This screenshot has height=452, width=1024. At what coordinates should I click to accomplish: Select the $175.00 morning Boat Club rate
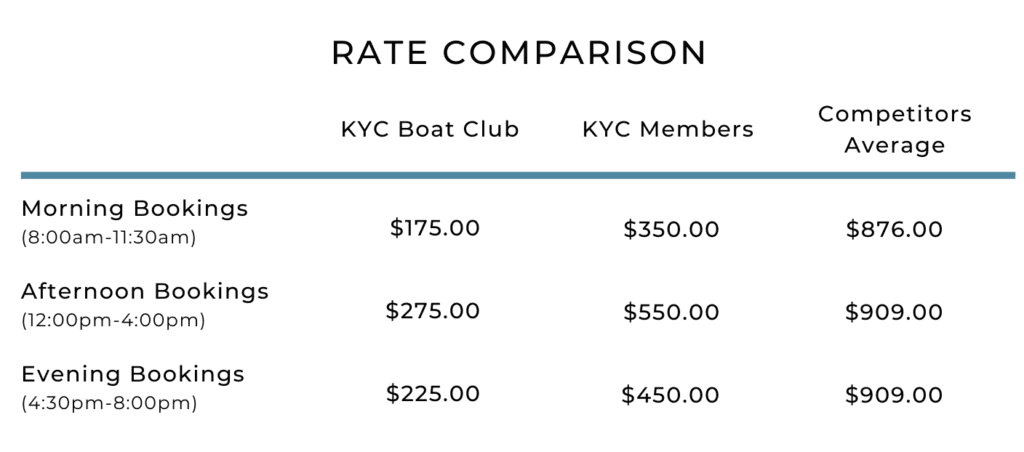tap(435, 228)
